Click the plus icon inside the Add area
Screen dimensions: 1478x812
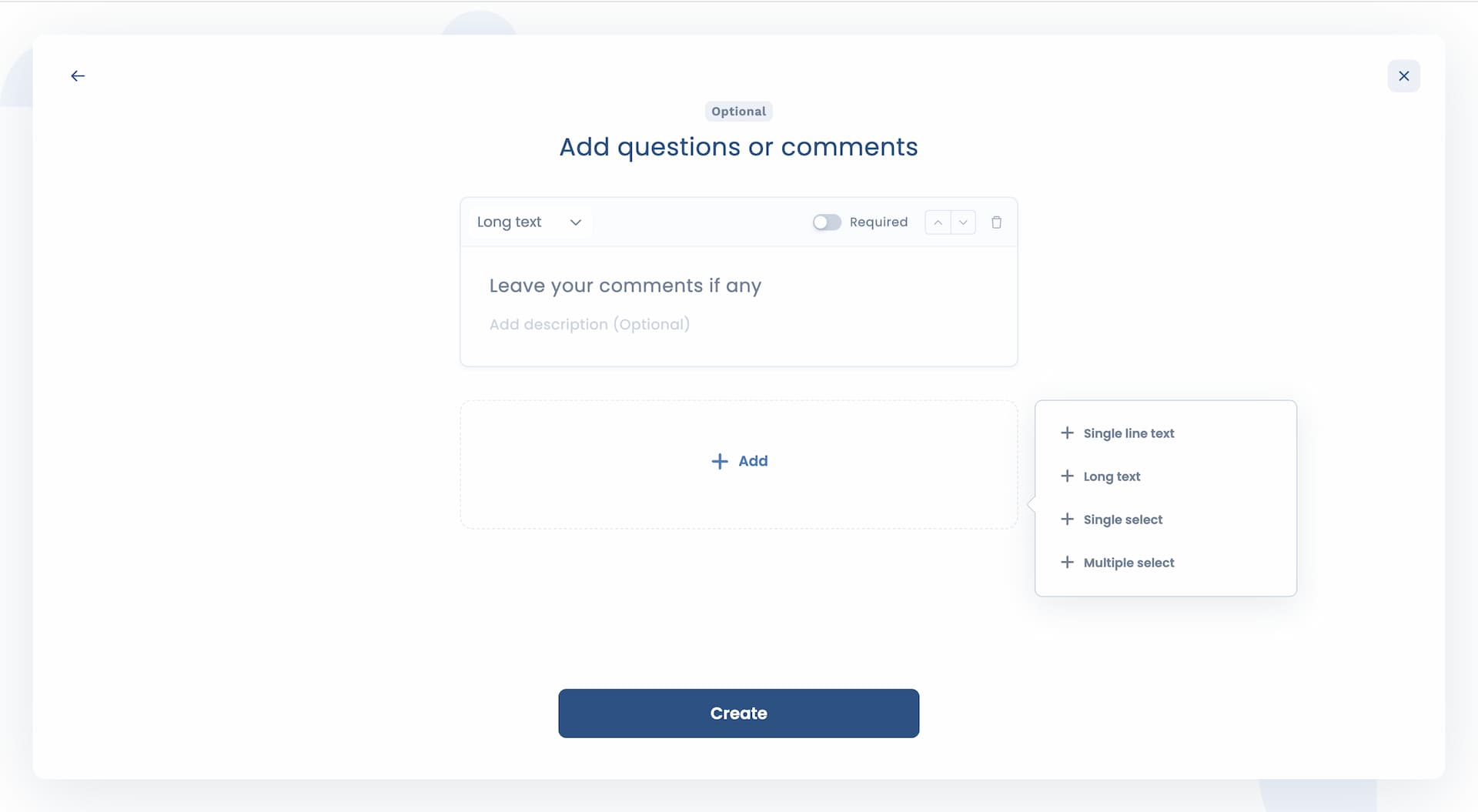point(719,460)
